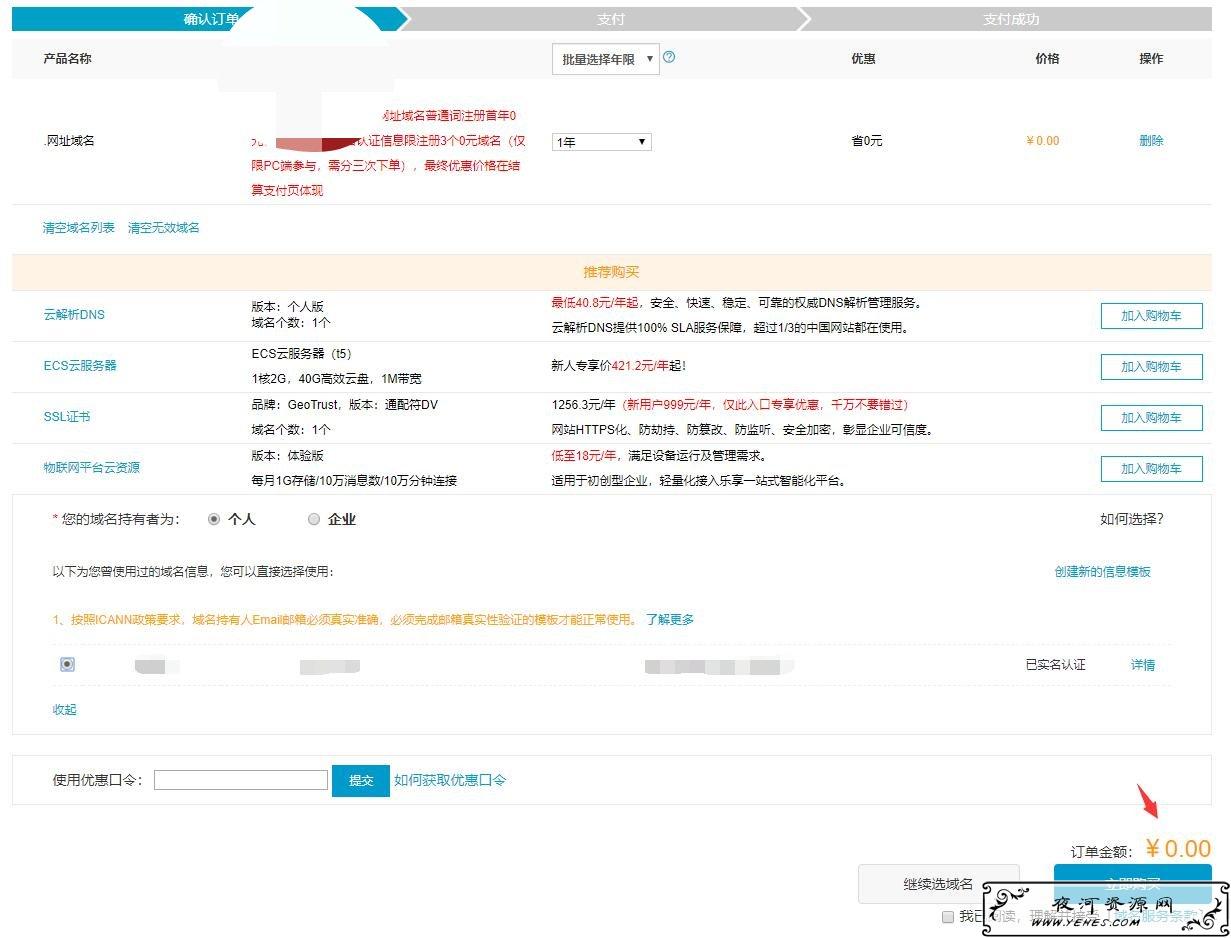Open the 批量选择年限 dropdown

click(x=606, y=59)
